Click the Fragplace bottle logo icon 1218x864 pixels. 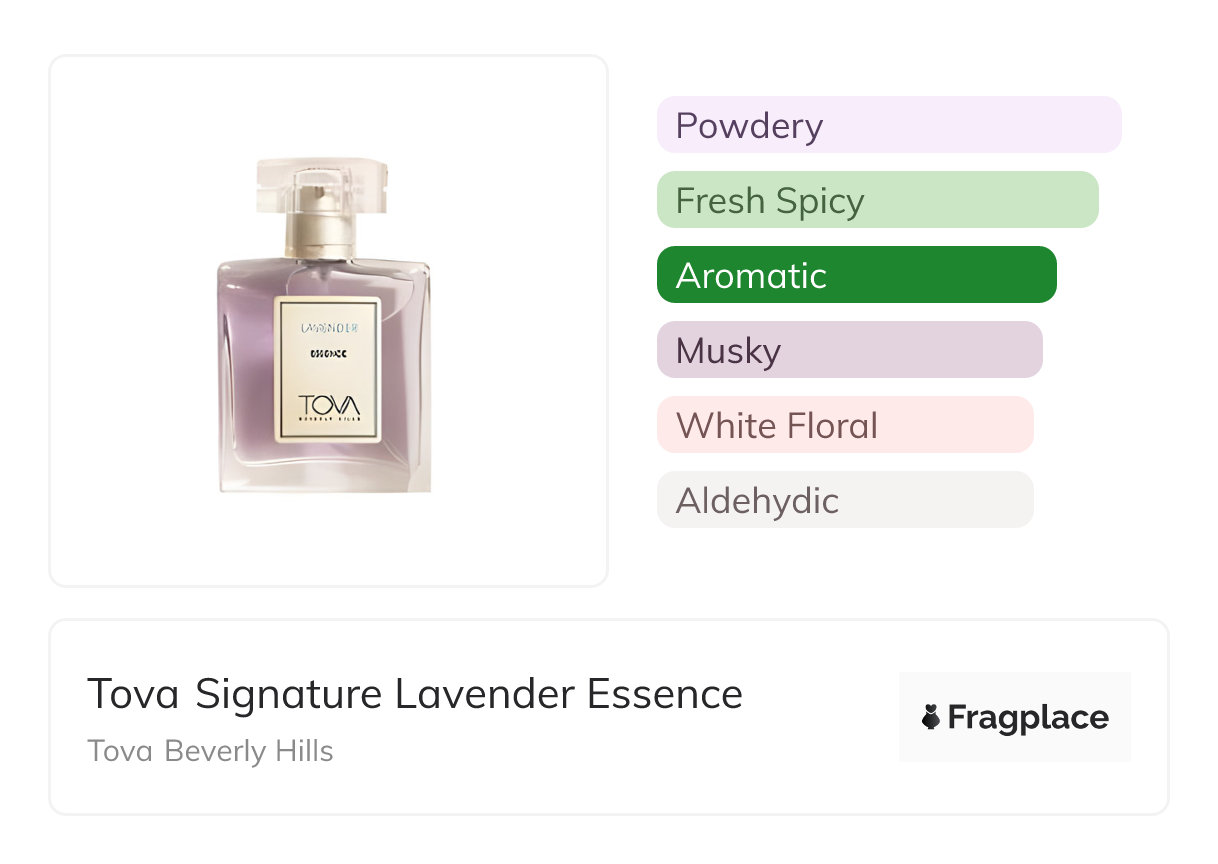click(931, 717)
